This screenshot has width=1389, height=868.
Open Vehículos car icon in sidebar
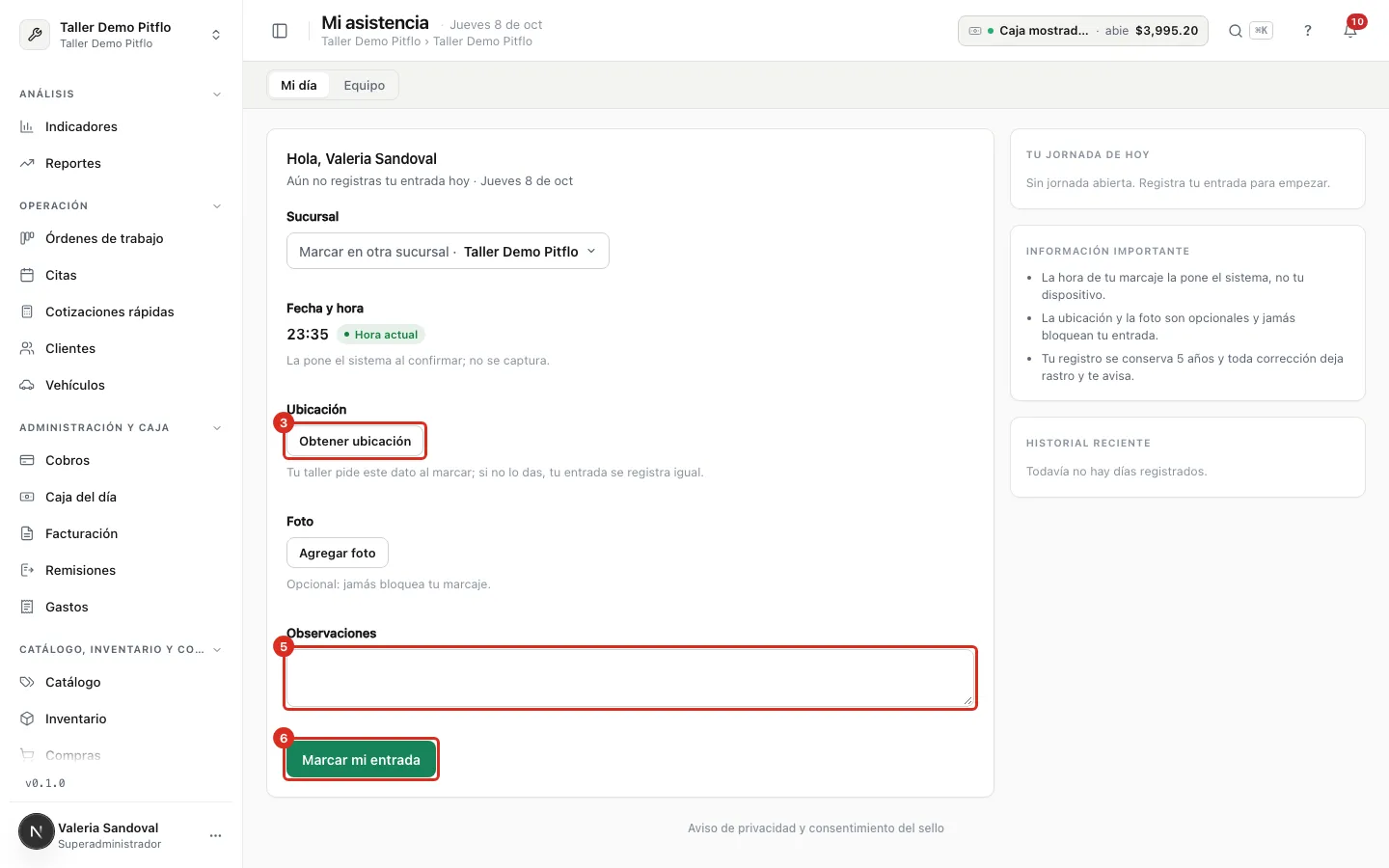click(27, 385)
